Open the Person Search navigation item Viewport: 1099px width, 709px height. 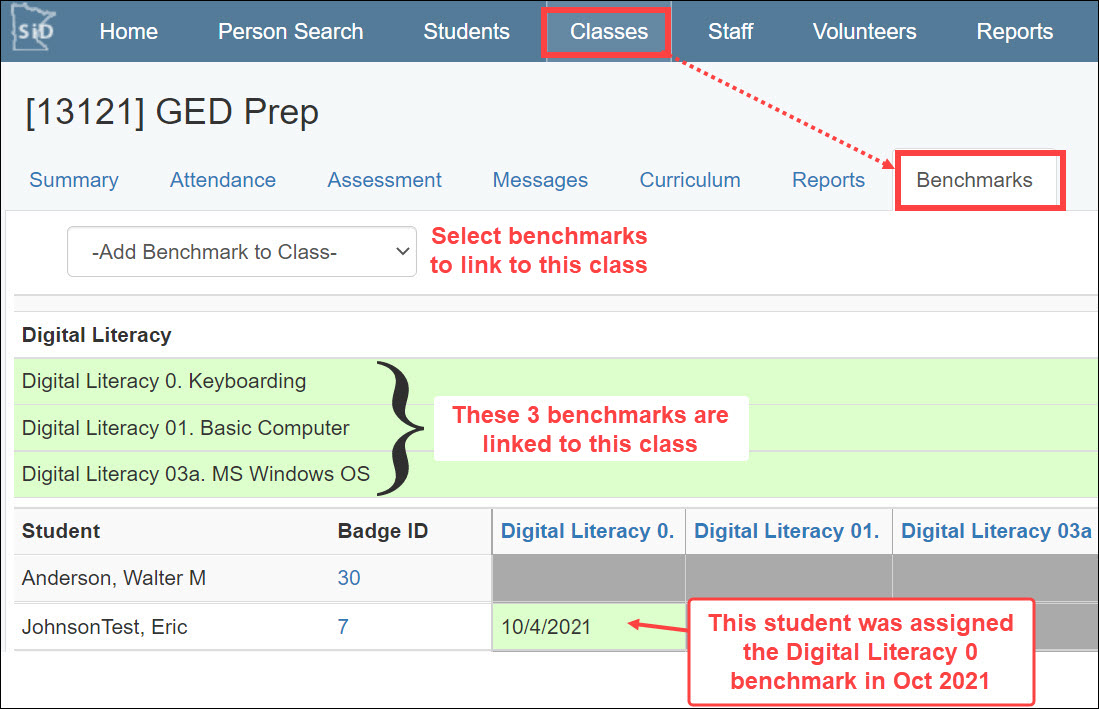(x=290, y=31)
